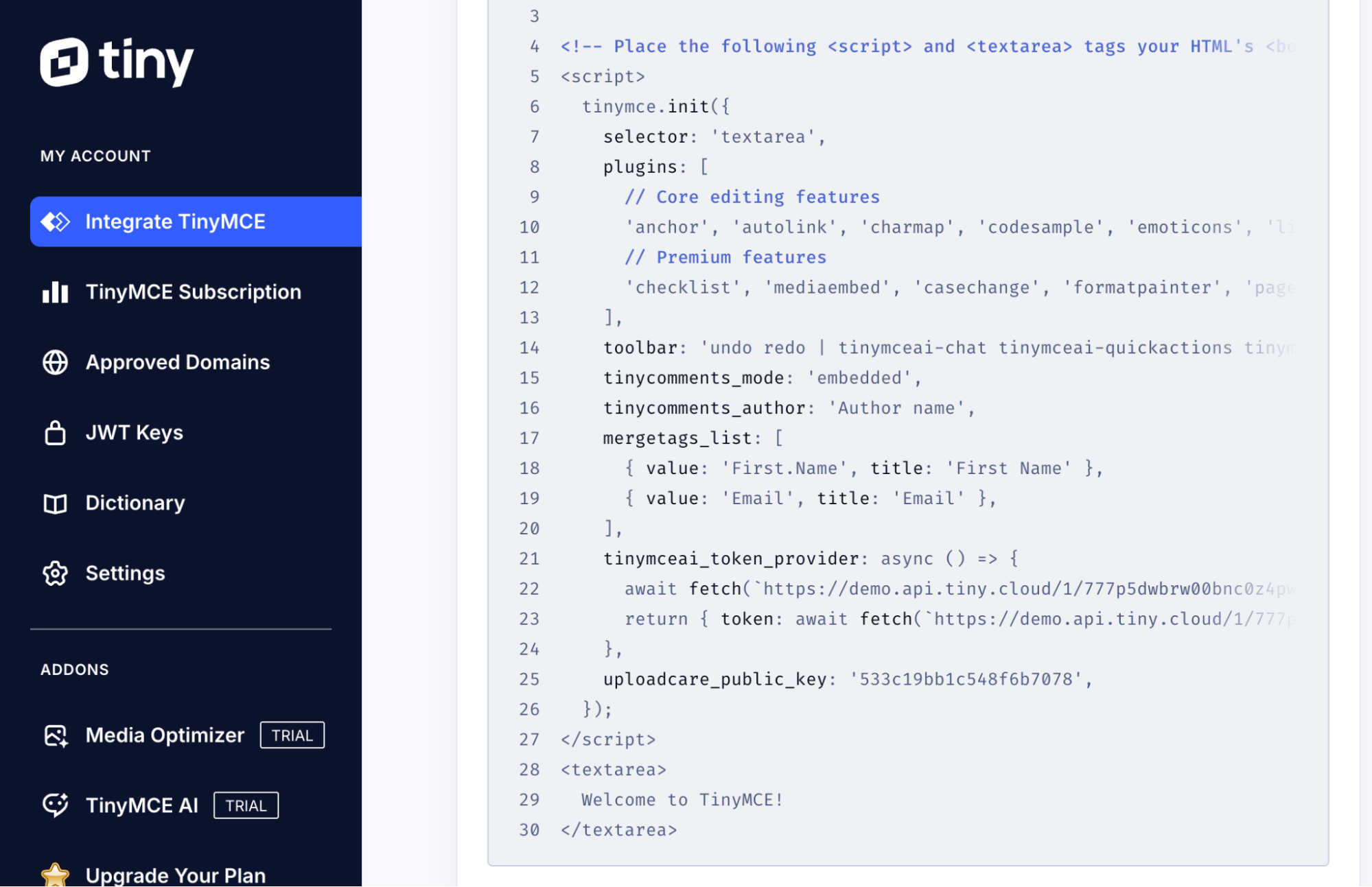Click the Integrate TinyMCE diamond icon
Image resolution: width=1372 pixels, height=887 pixels.
pyautogui.click(x=56, y=222)
